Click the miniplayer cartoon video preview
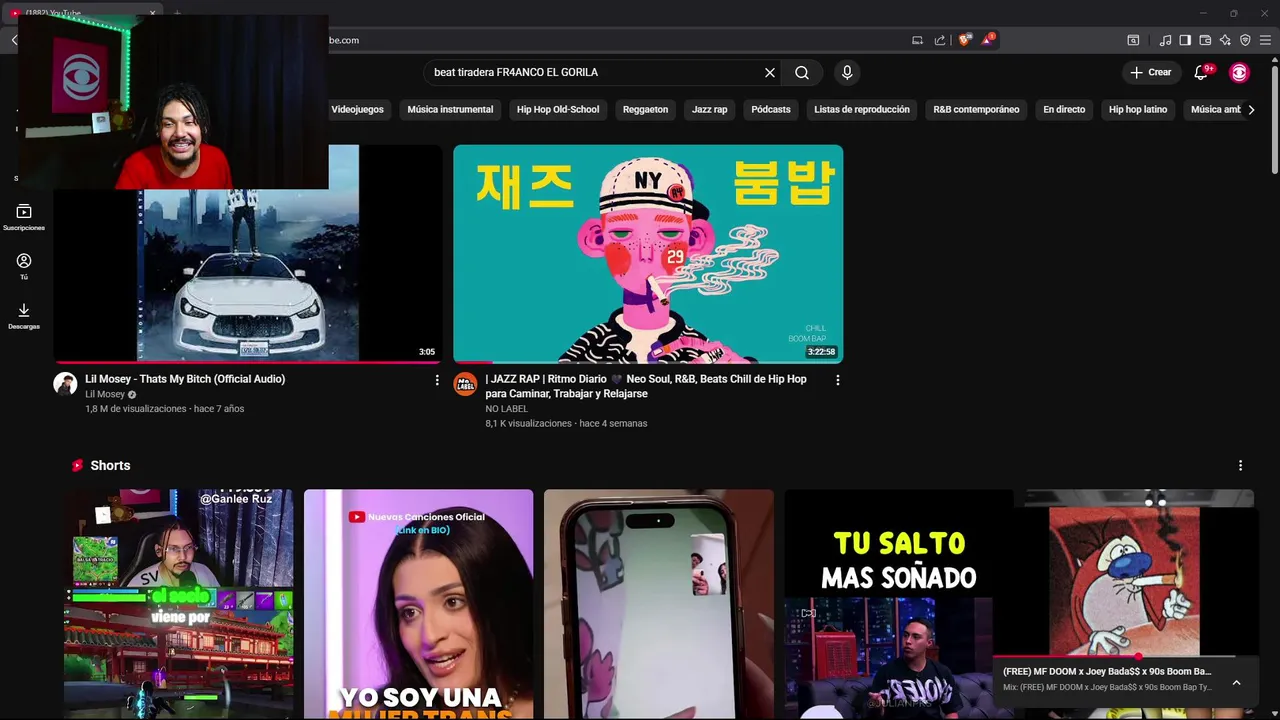This screenshot has width=1280, height=720. 1123,580
